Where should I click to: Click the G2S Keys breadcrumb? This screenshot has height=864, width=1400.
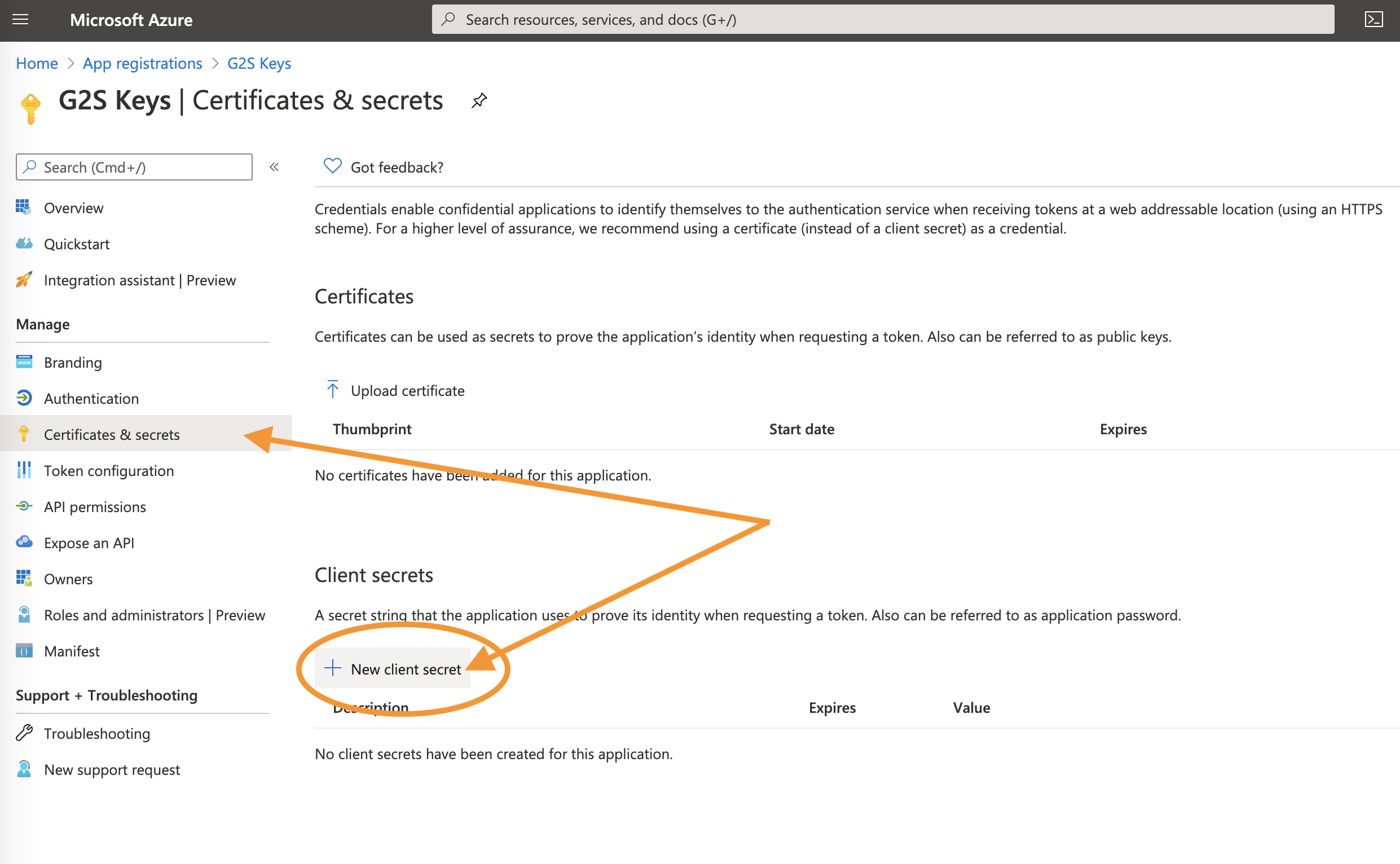[259, 63]
